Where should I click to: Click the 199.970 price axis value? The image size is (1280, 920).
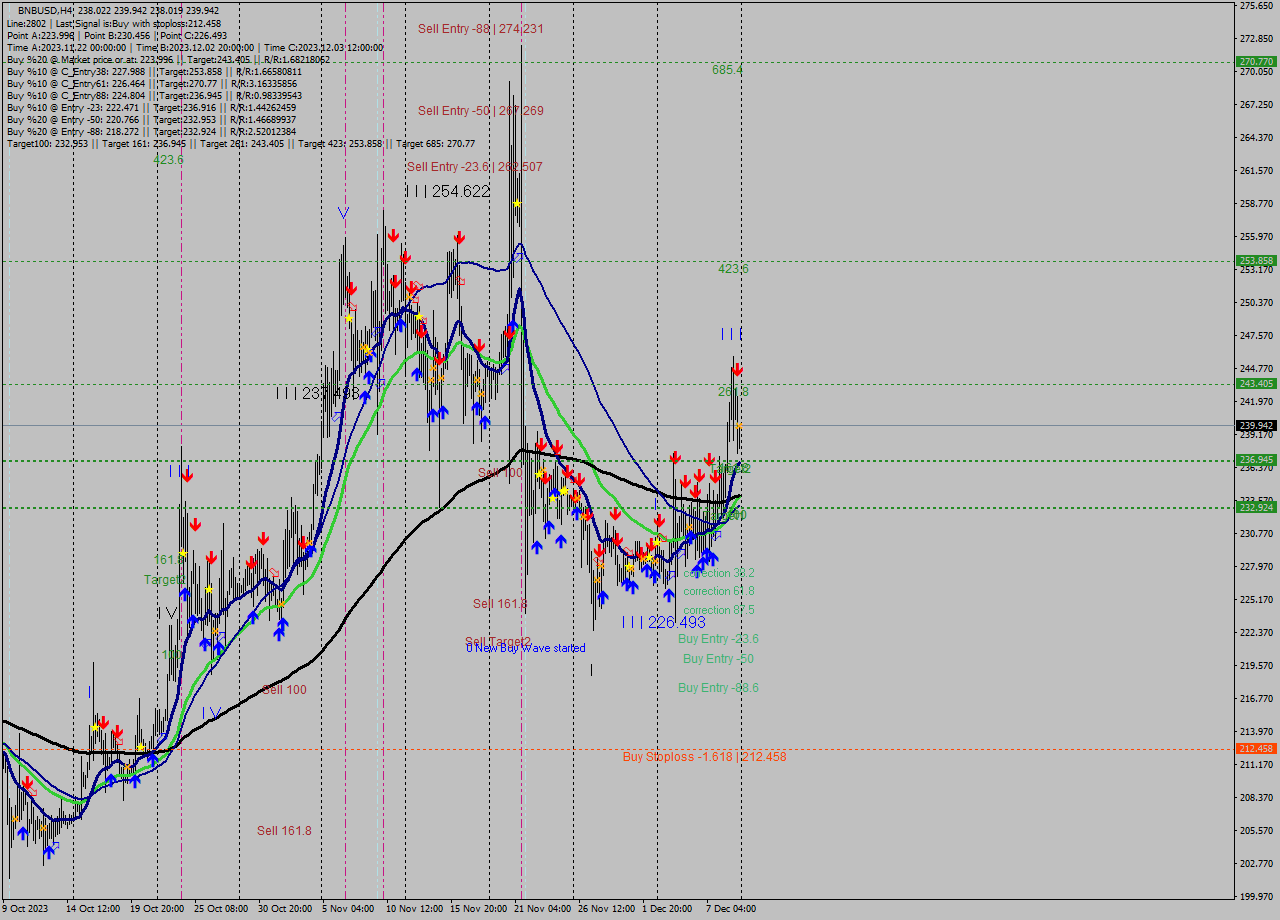pyautogui.click(x=1256, y=896)
